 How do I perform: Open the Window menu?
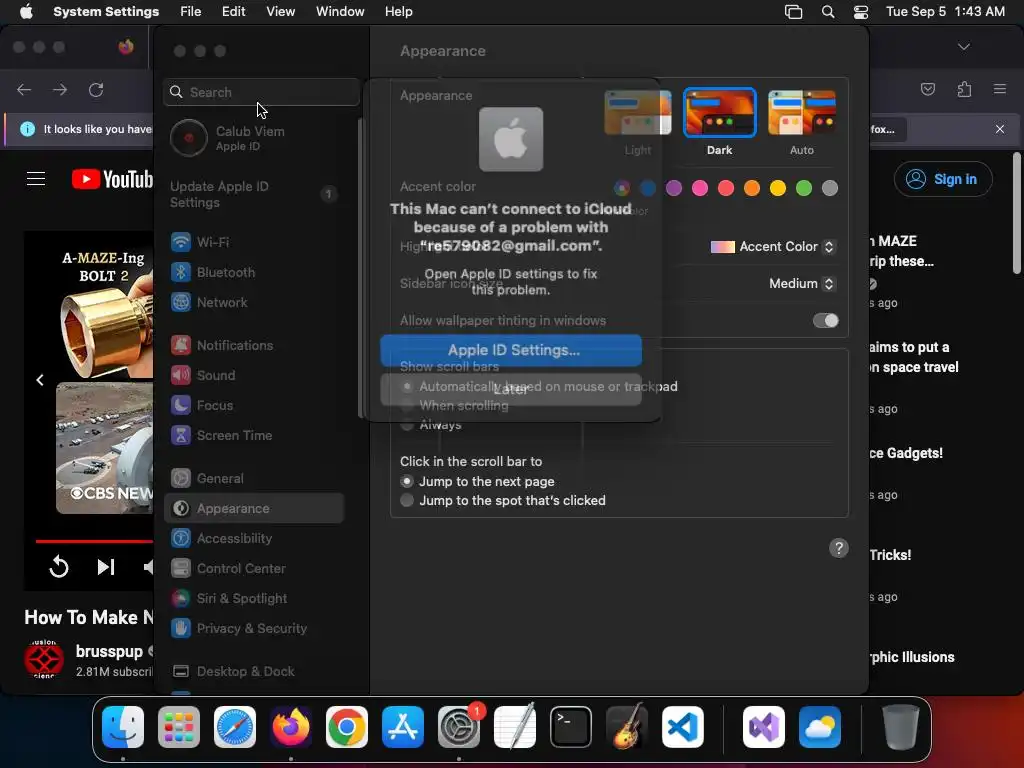coord(340,12)
